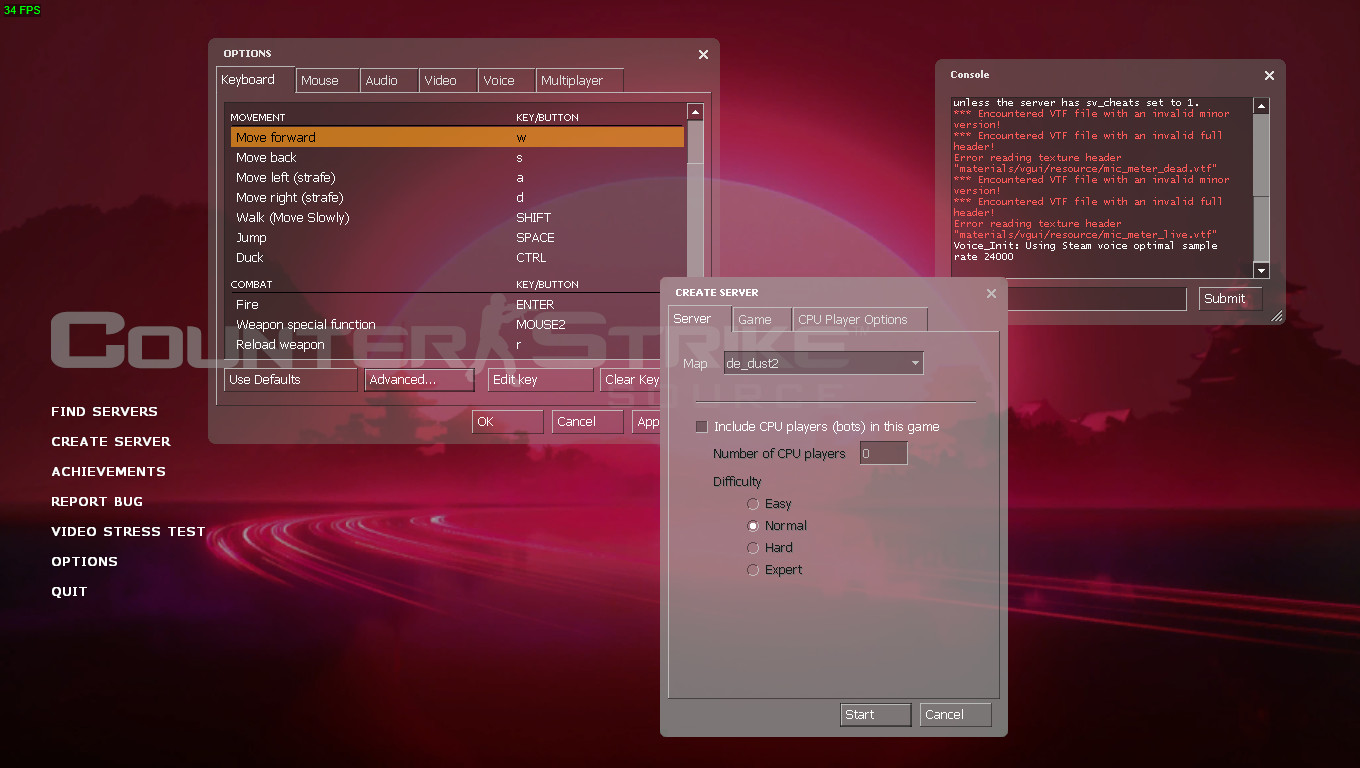
Task: Select Easy difficulty radio button
Action: [753, 504]
